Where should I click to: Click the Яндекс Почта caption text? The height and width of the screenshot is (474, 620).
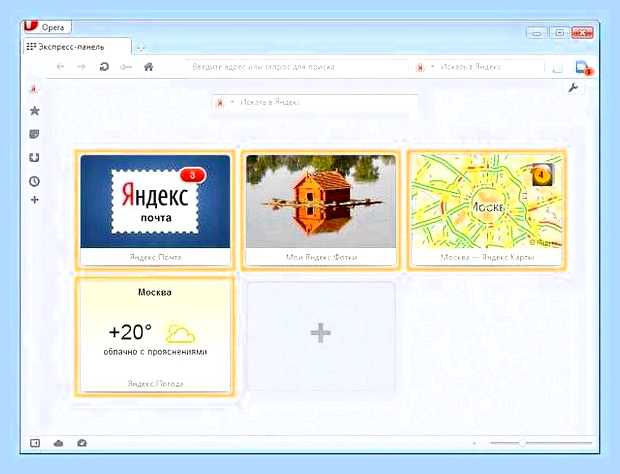point(155,257)
